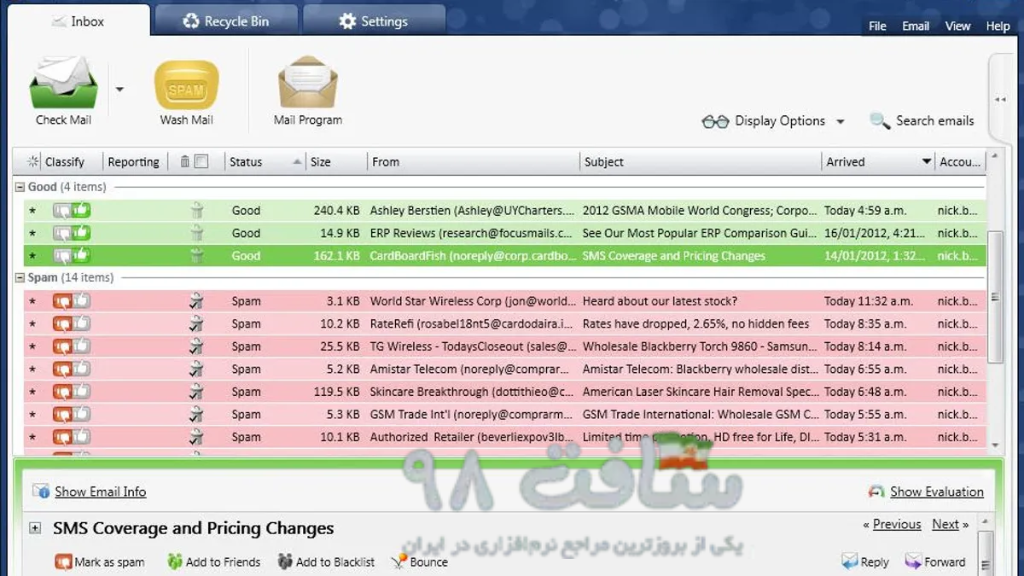This screenshot has width=1024, height=576.
Task: Click delete icon for GSM Trade Int'l email
Action: point(196,414)
